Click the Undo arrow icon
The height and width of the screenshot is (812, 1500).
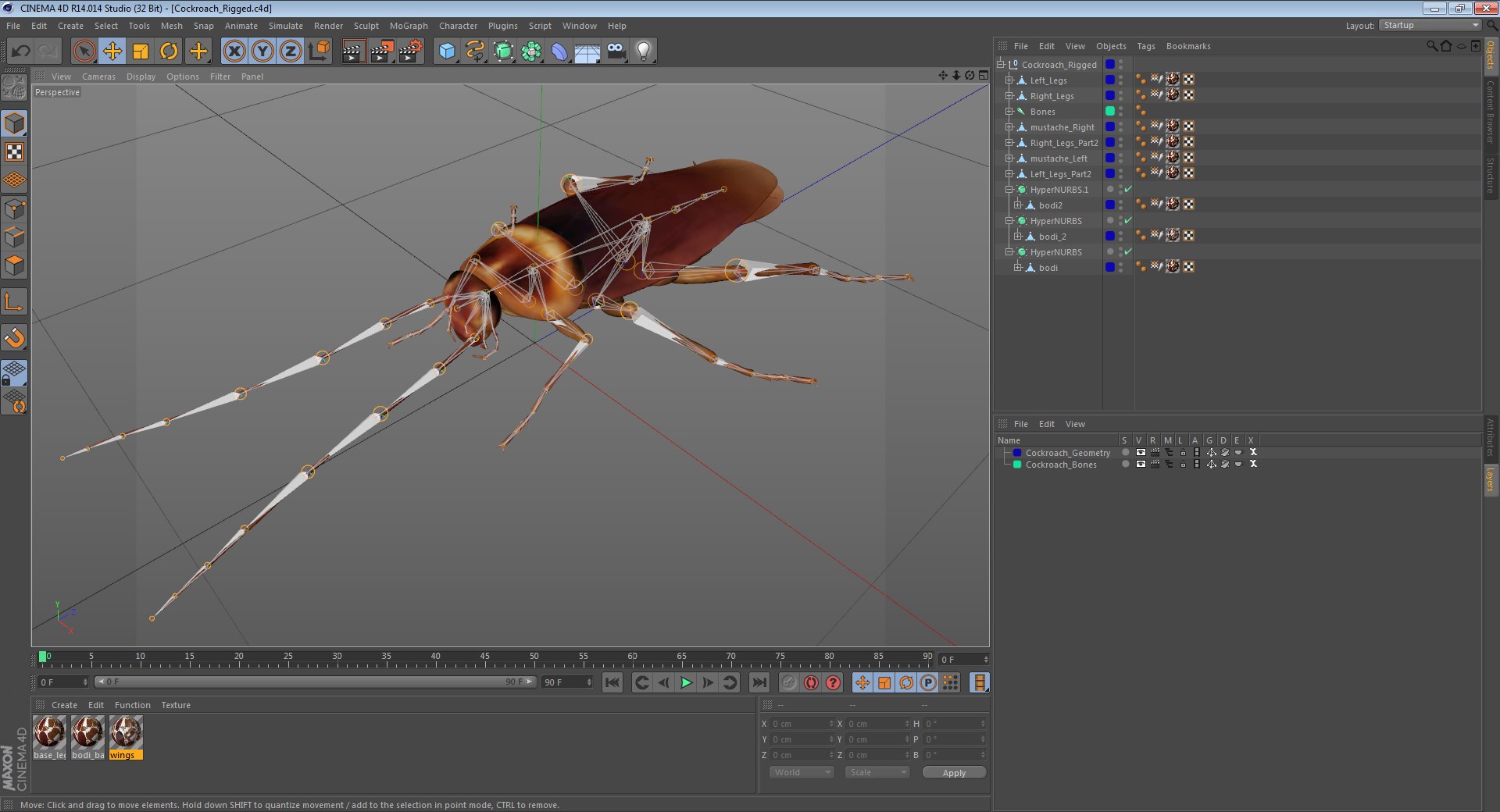point(20,52)
